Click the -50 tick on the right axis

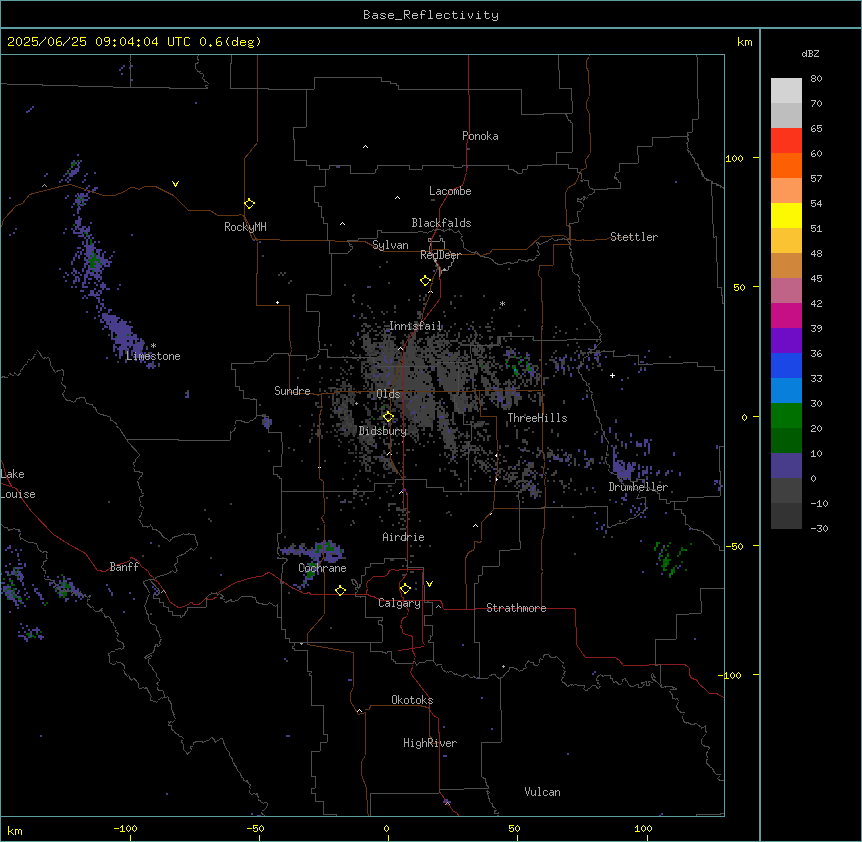pyautogui.click(x=734, y=546)
